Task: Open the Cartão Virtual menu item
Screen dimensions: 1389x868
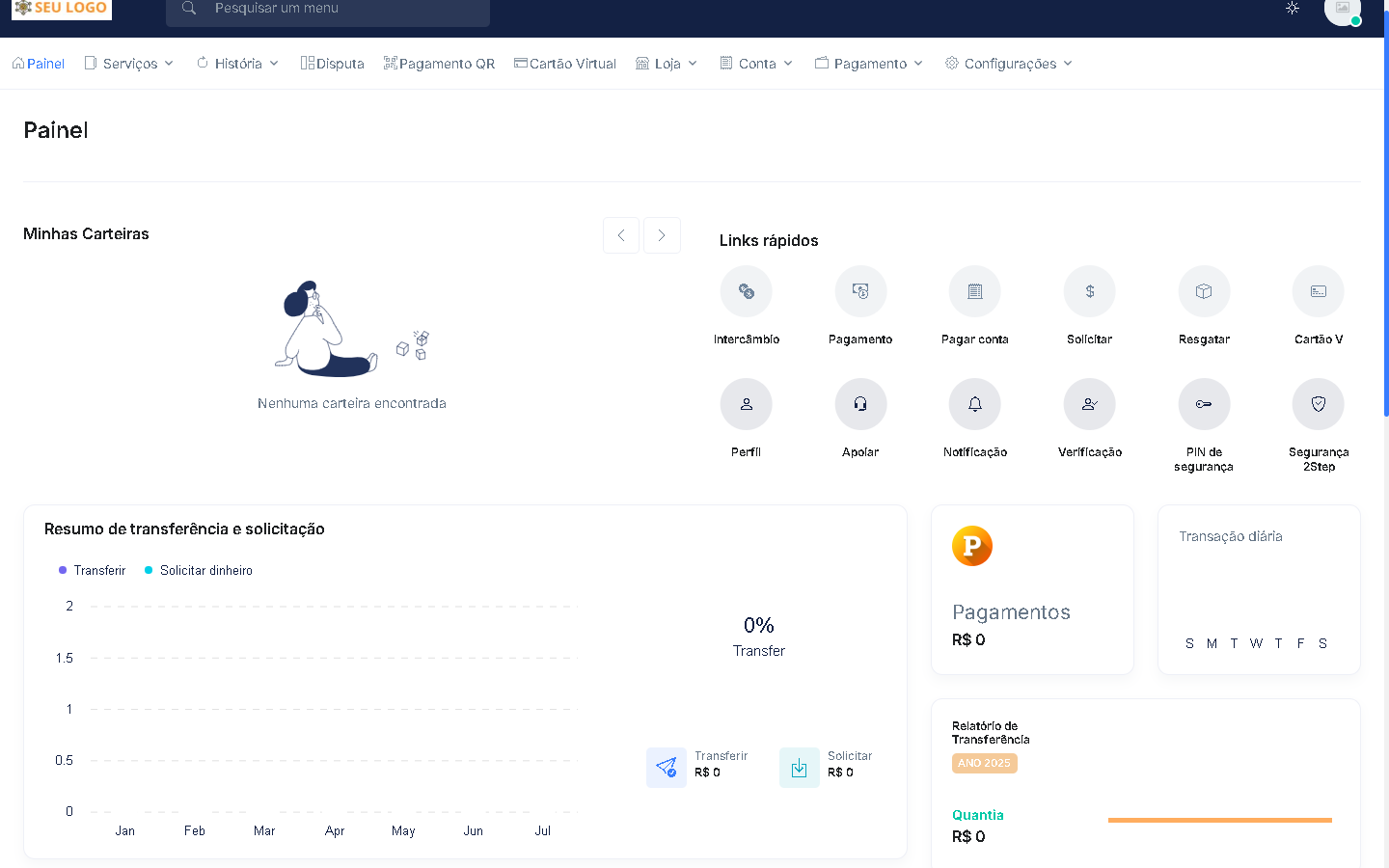Action: coord(564,64)
